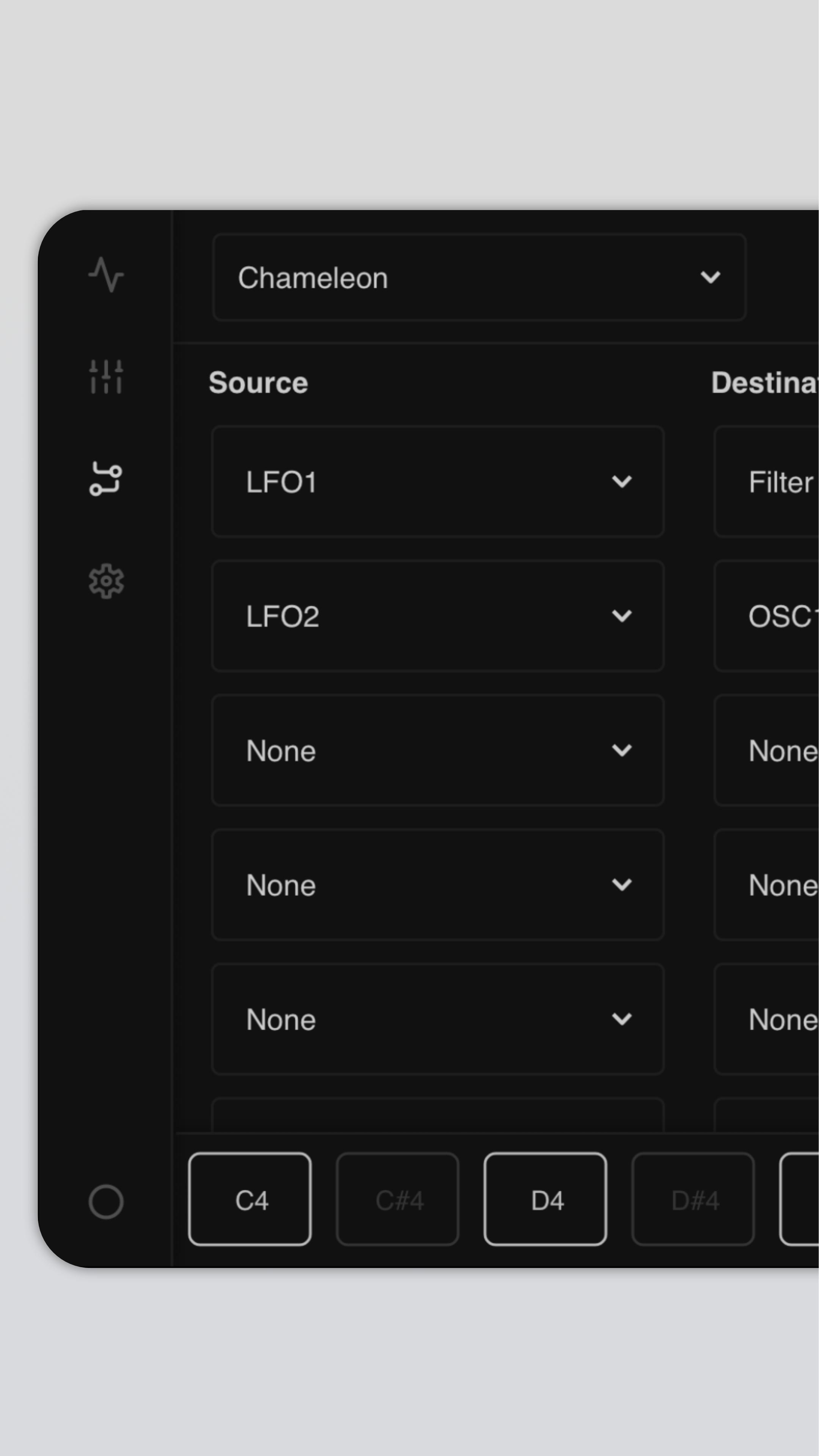Viewport: 819px width, 1456px height.
Task: Open the LFO2 source dropdown
Action: [x=438, y=616]
